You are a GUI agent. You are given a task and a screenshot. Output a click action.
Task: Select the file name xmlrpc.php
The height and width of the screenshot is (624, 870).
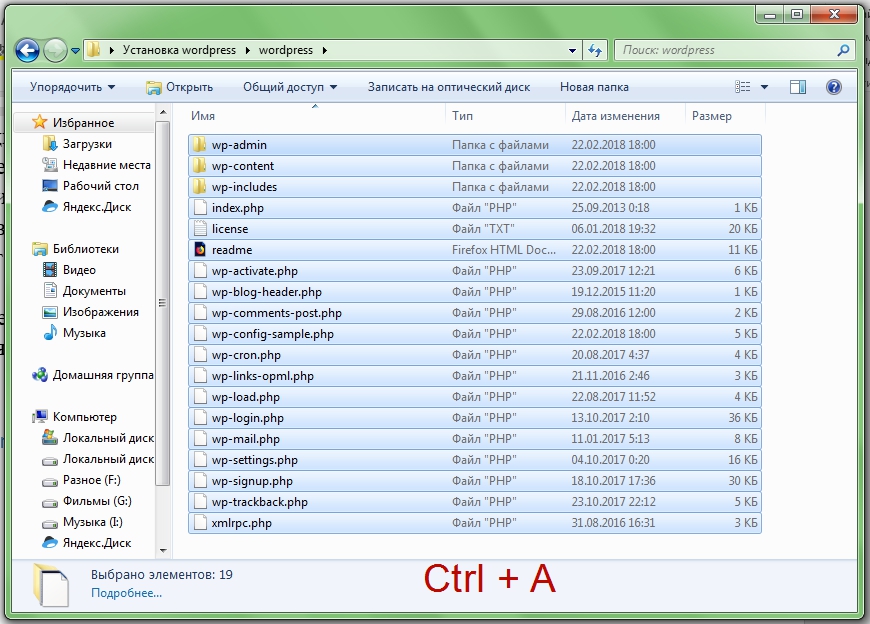(241, 523)
